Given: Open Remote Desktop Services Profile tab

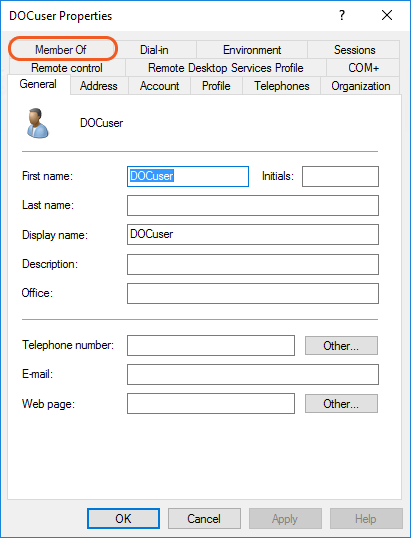Looking at the screenshot, I should [x=226, y=68].
